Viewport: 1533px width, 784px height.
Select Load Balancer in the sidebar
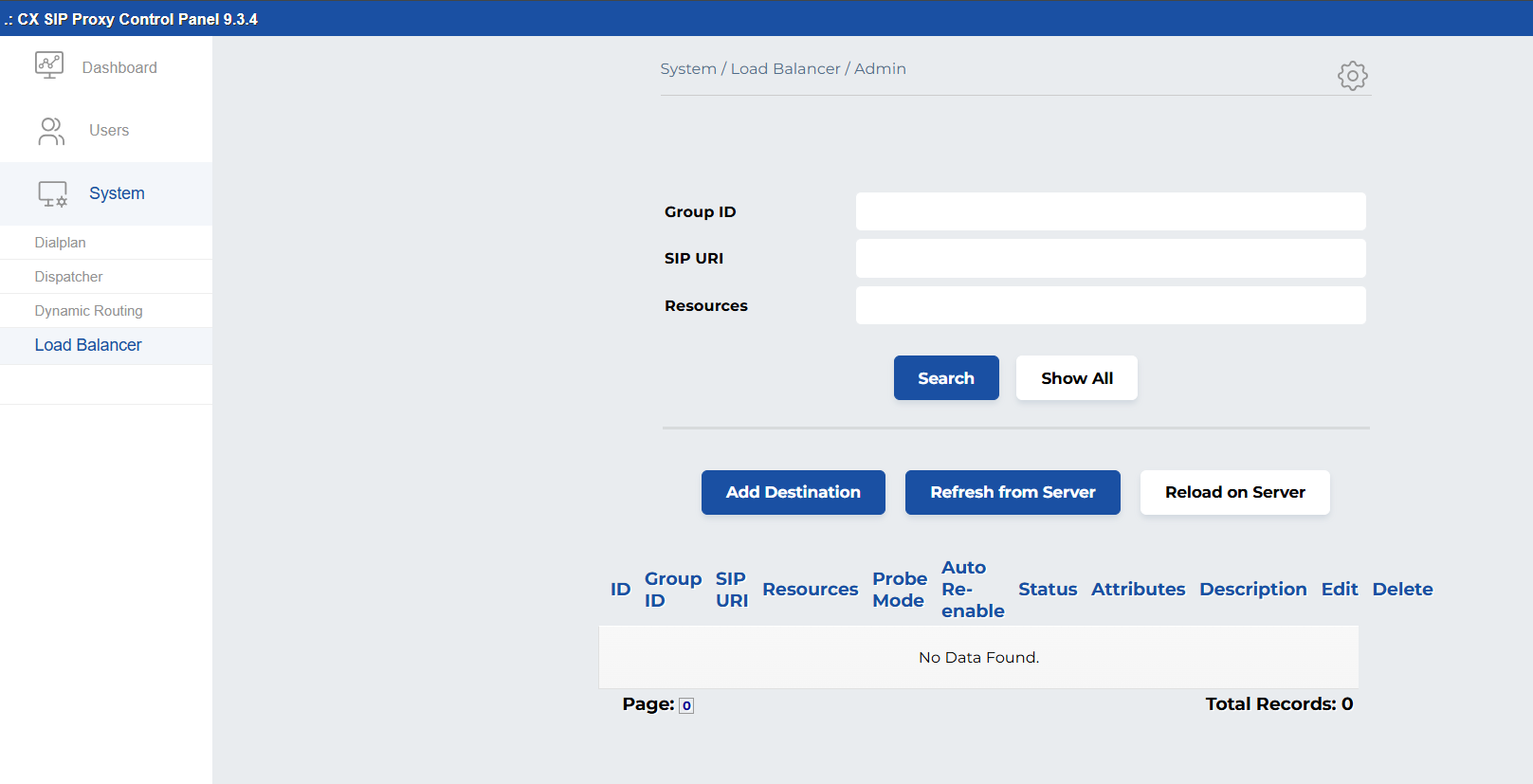[88, 345]
